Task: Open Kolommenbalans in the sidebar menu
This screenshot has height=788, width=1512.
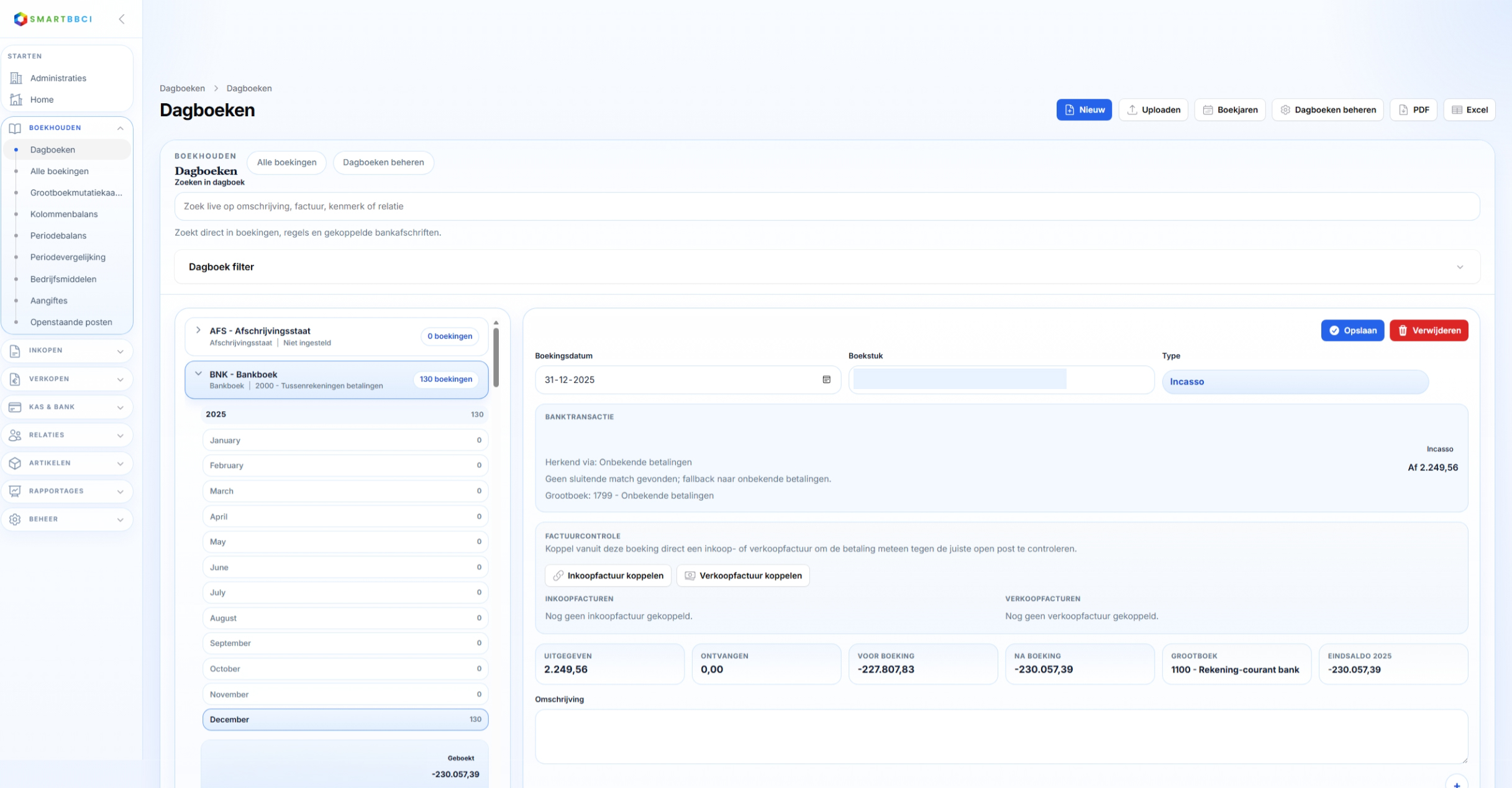Action: point(64,214)
